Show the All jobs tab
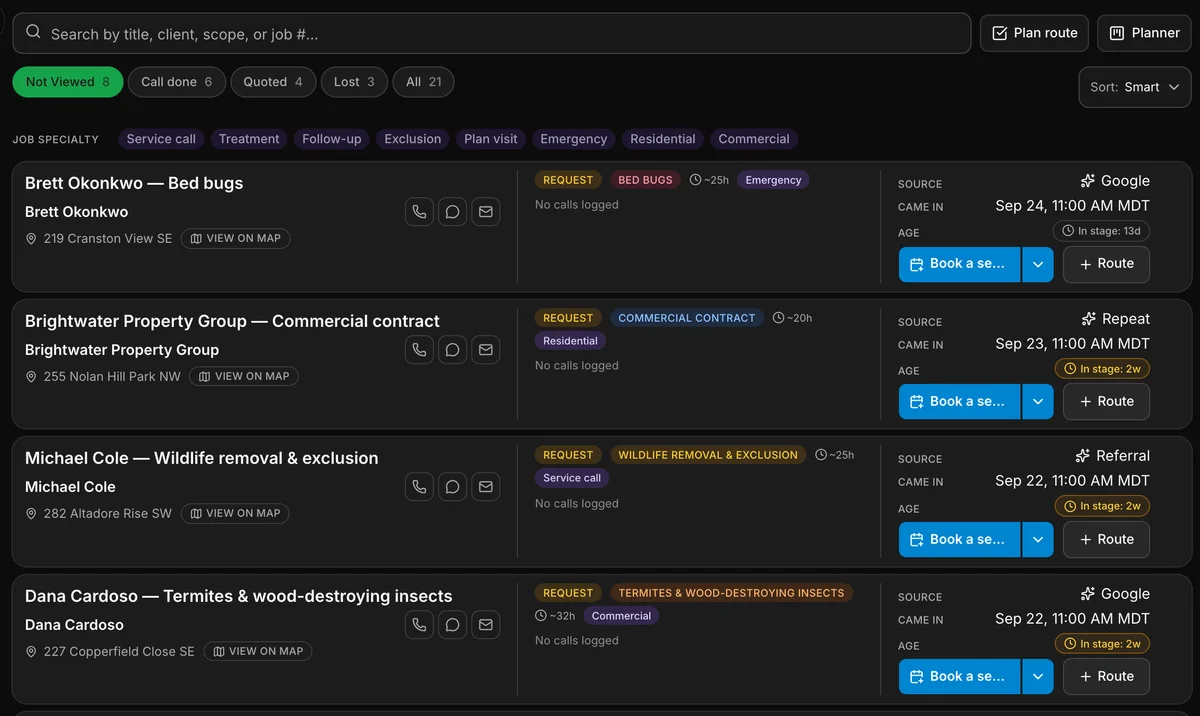 [423, 82]
